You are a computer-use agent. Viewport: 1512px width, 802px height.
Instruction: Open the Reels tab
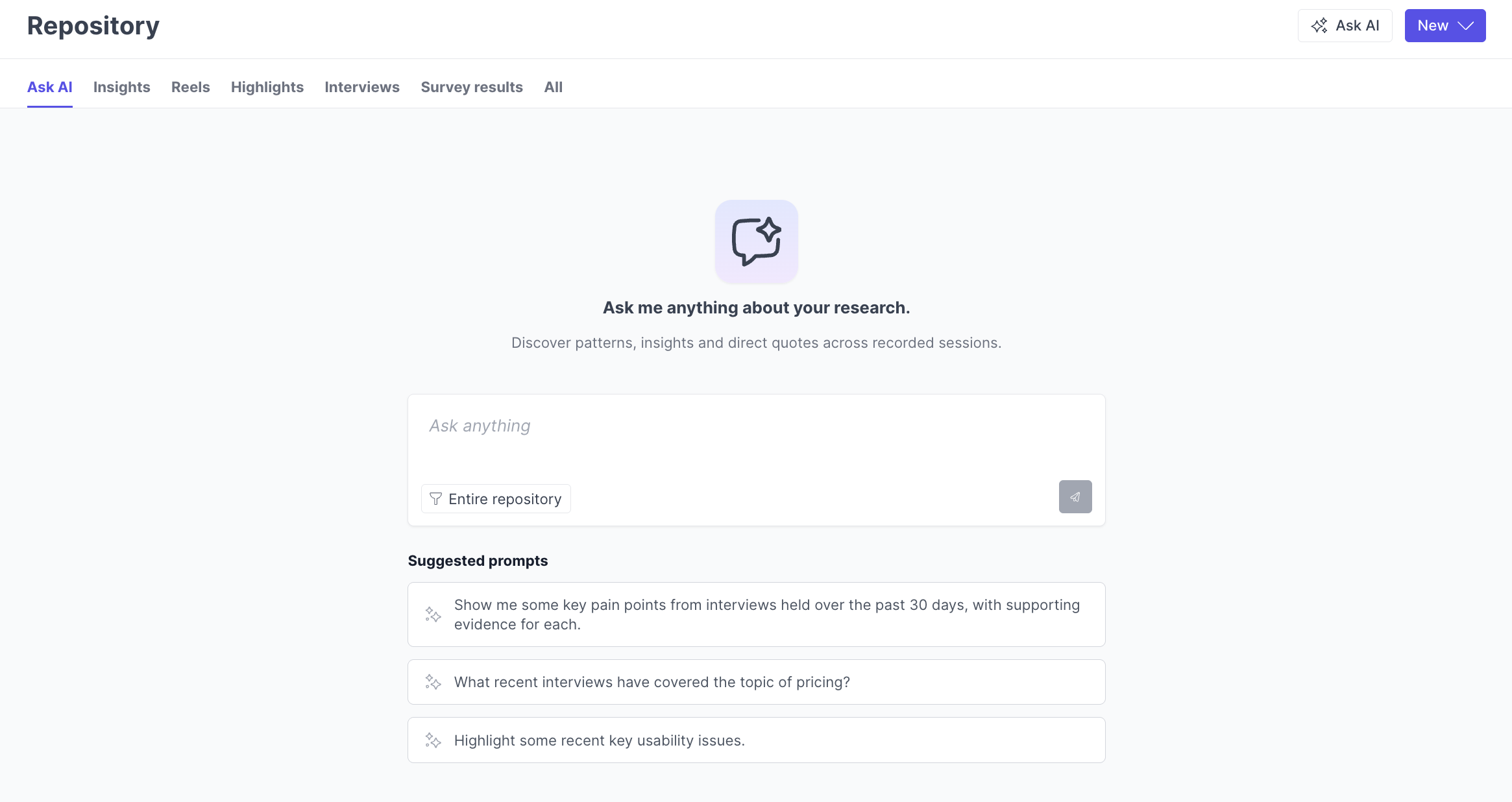point(190,87)
